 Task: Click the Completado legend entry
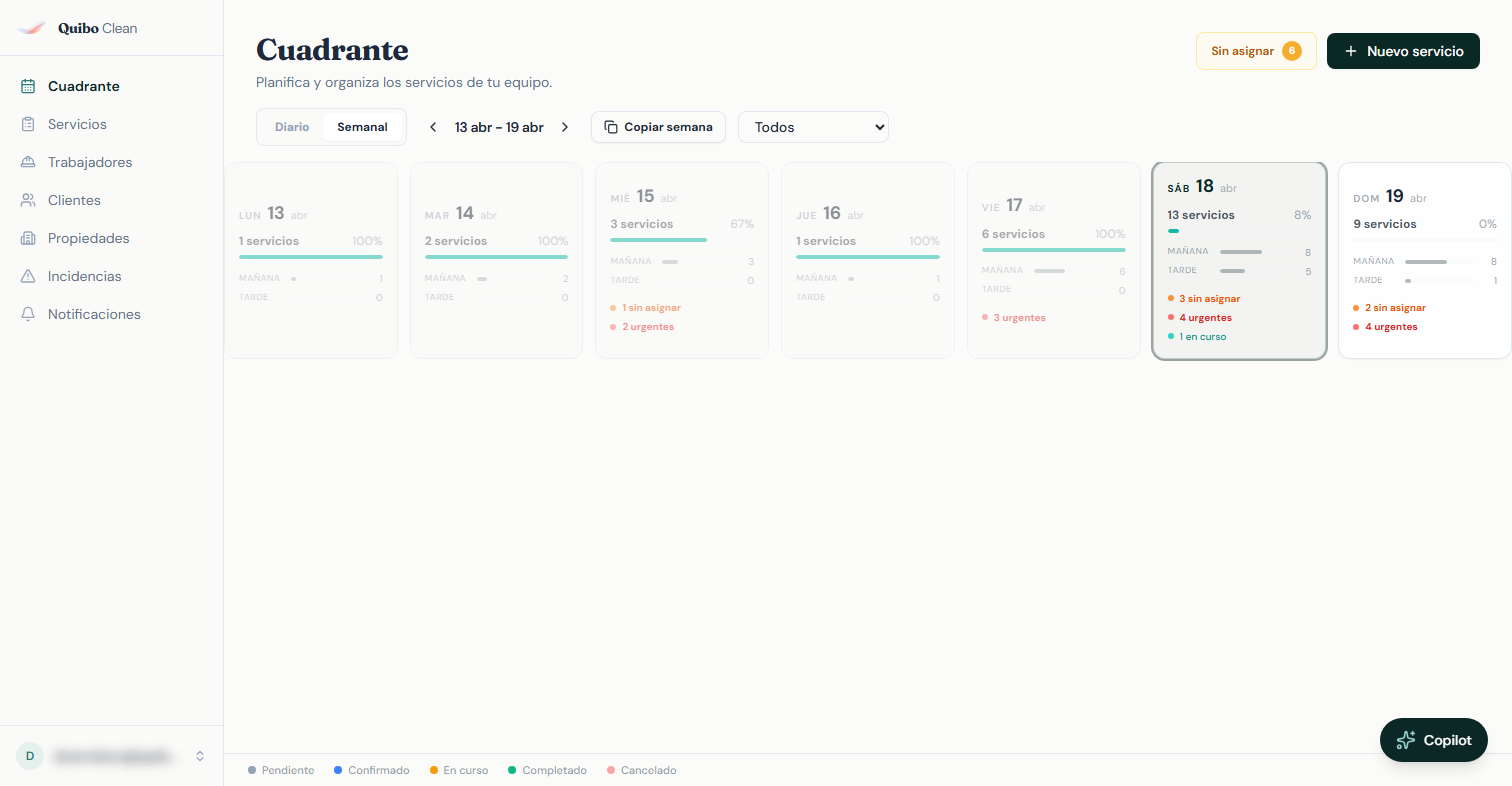548,770
